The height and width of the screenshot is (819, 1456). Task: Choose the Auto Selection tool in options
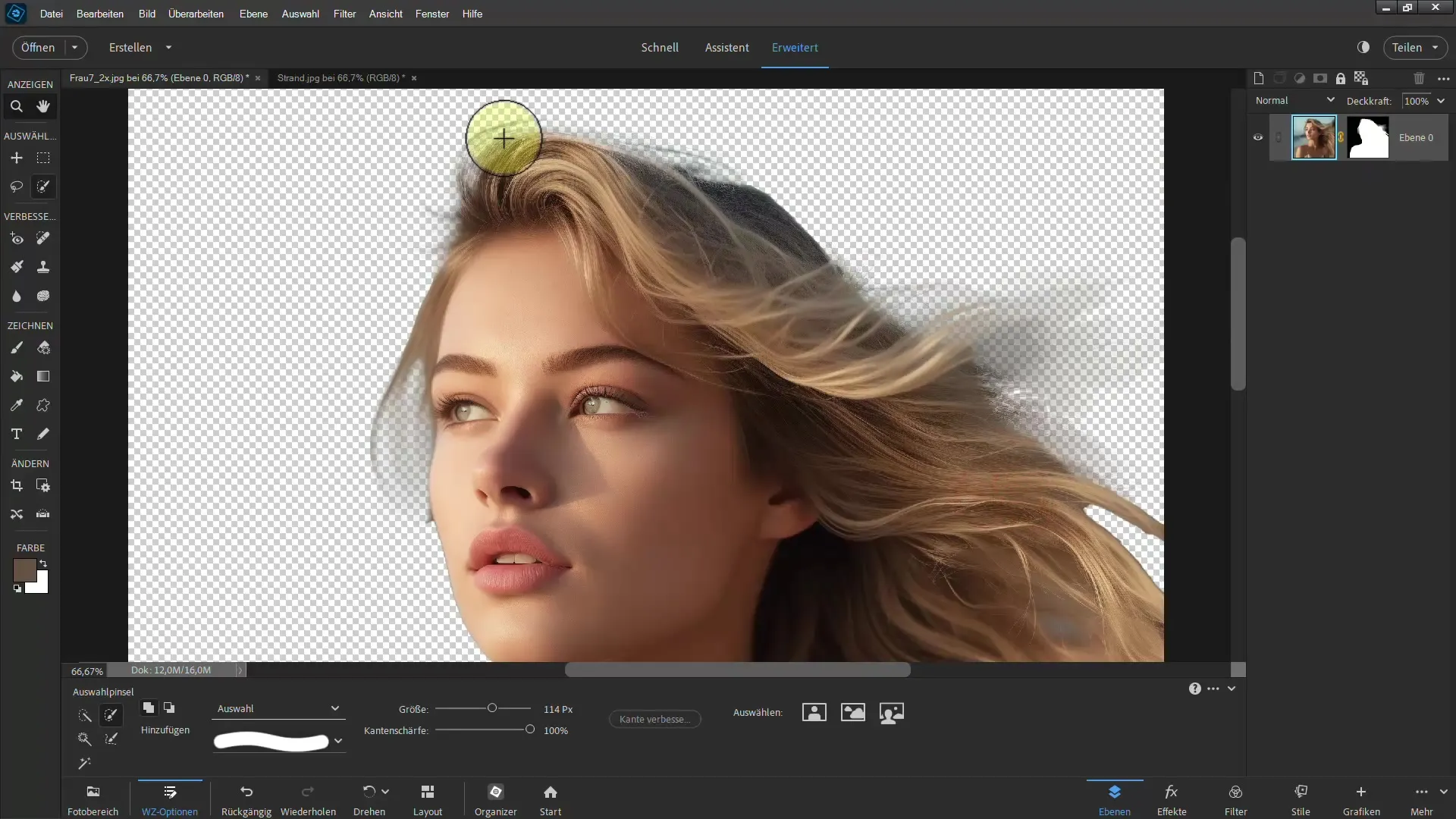pyautogui.click(x=84, y=763)
